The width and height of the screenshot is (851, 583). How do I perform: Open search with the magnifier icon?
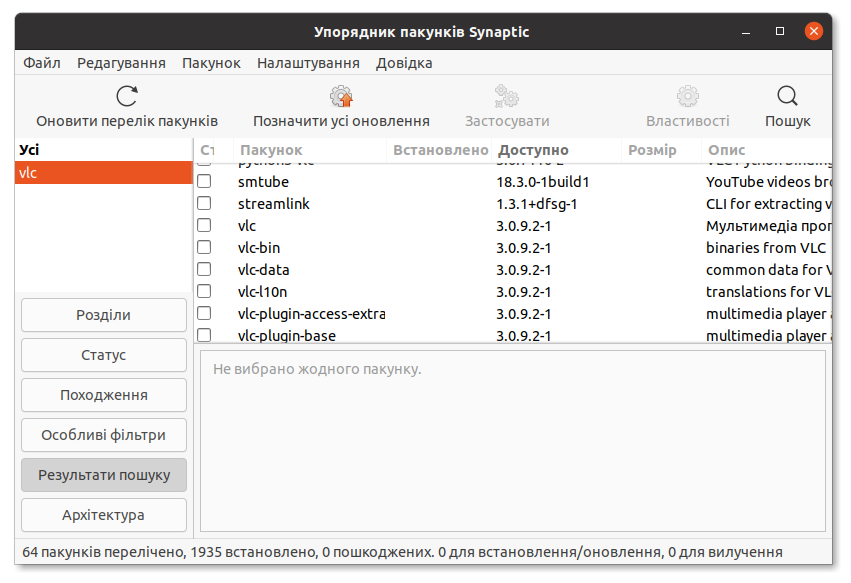tap(787, 95)
